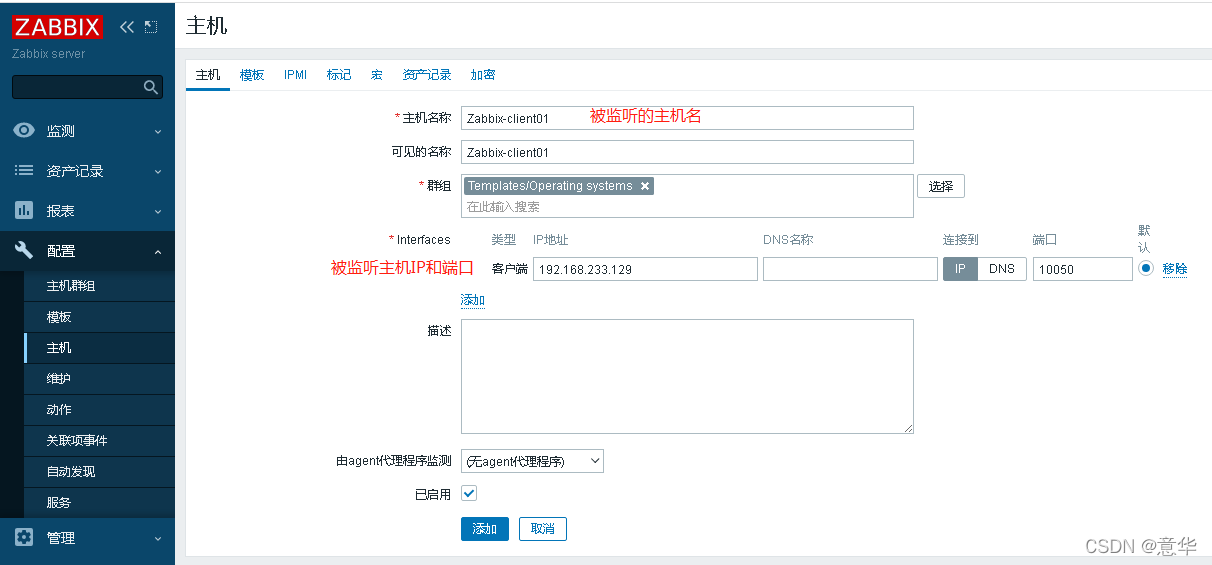Switch to the 模板 tab
Viewport: 1212px width, 565px height.
click(252, 75)
